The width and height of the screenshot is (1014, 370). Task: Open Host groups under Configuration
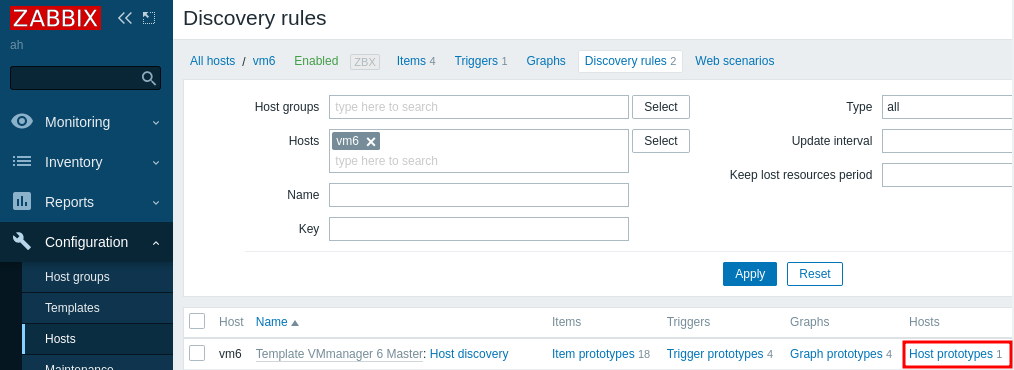point(77,277)
